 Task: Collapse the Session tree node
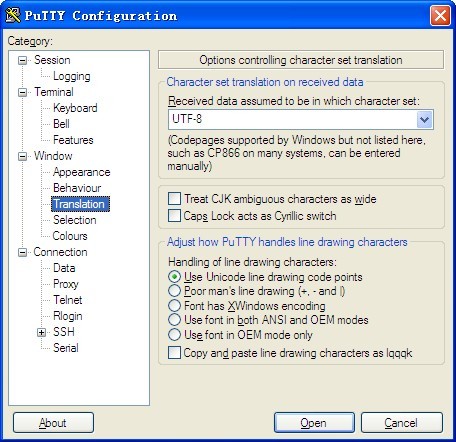click(x=22, y=60)
